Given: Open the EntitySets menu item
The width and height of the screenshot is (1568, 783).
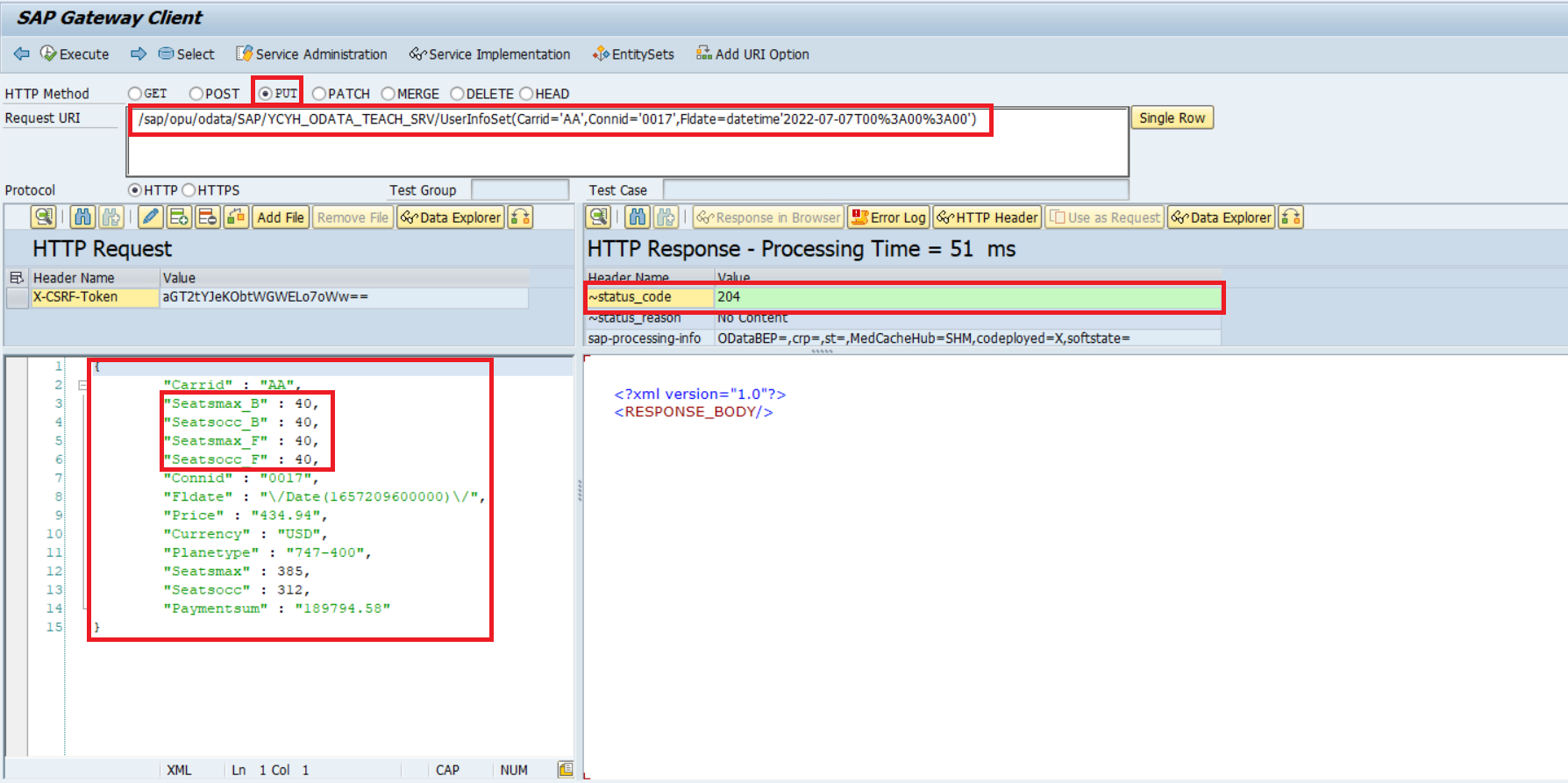Looking at the screenshot, I should point(633,54).
